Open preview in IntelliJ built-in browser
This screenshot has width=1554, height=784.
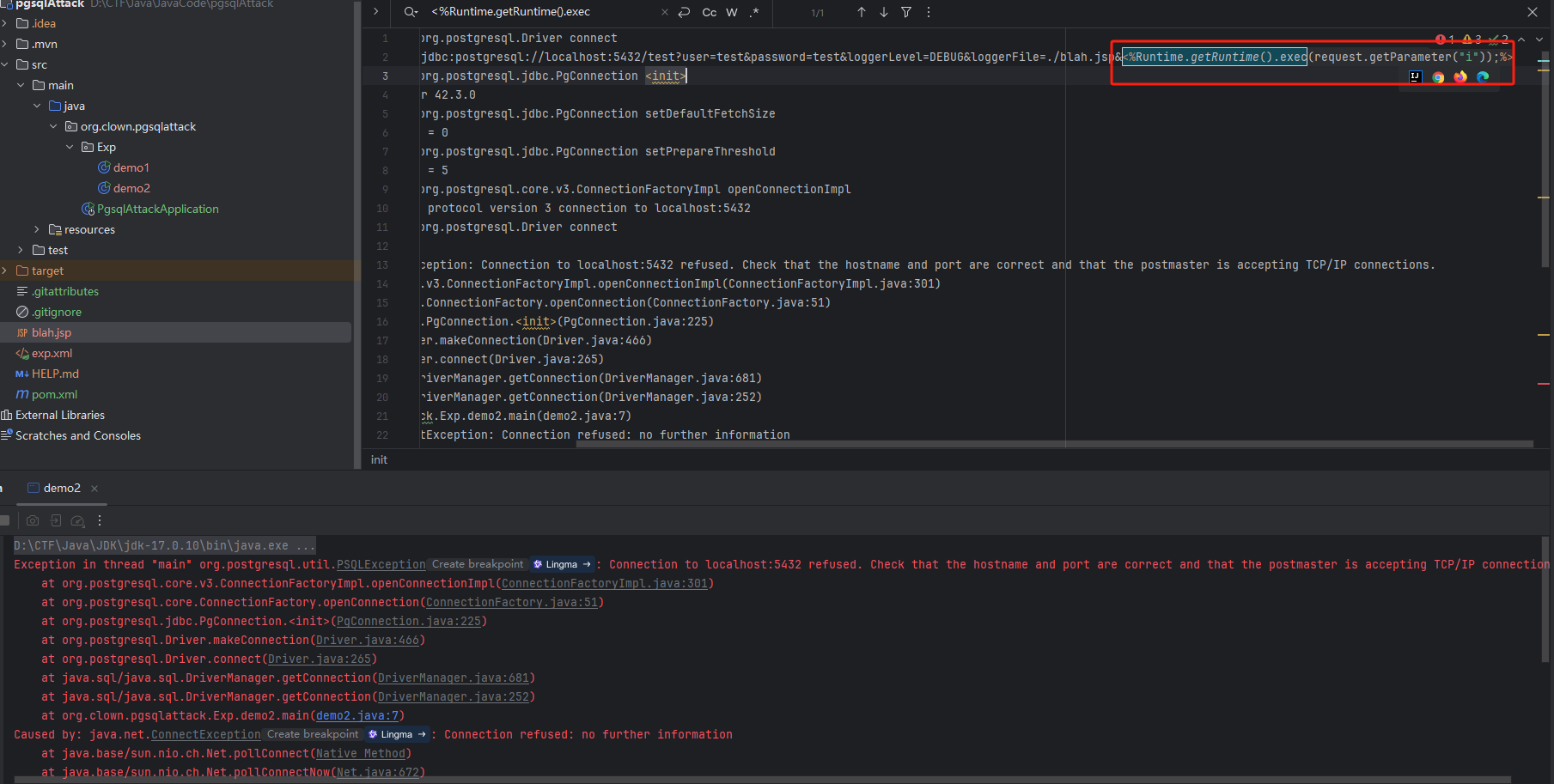pos(1416,76)
